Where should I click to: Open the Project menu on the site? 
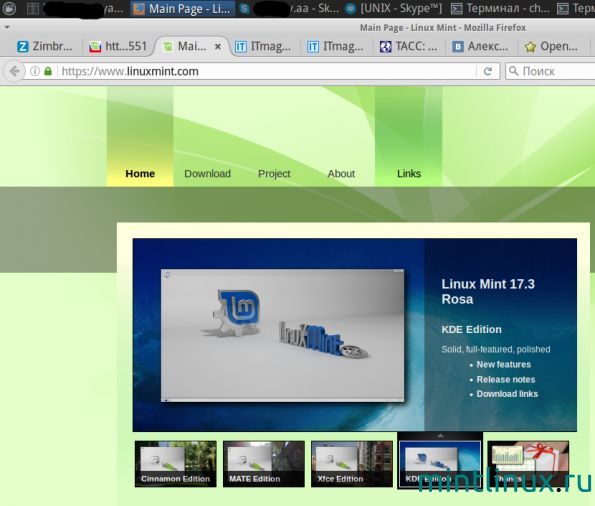click(274, 173)
